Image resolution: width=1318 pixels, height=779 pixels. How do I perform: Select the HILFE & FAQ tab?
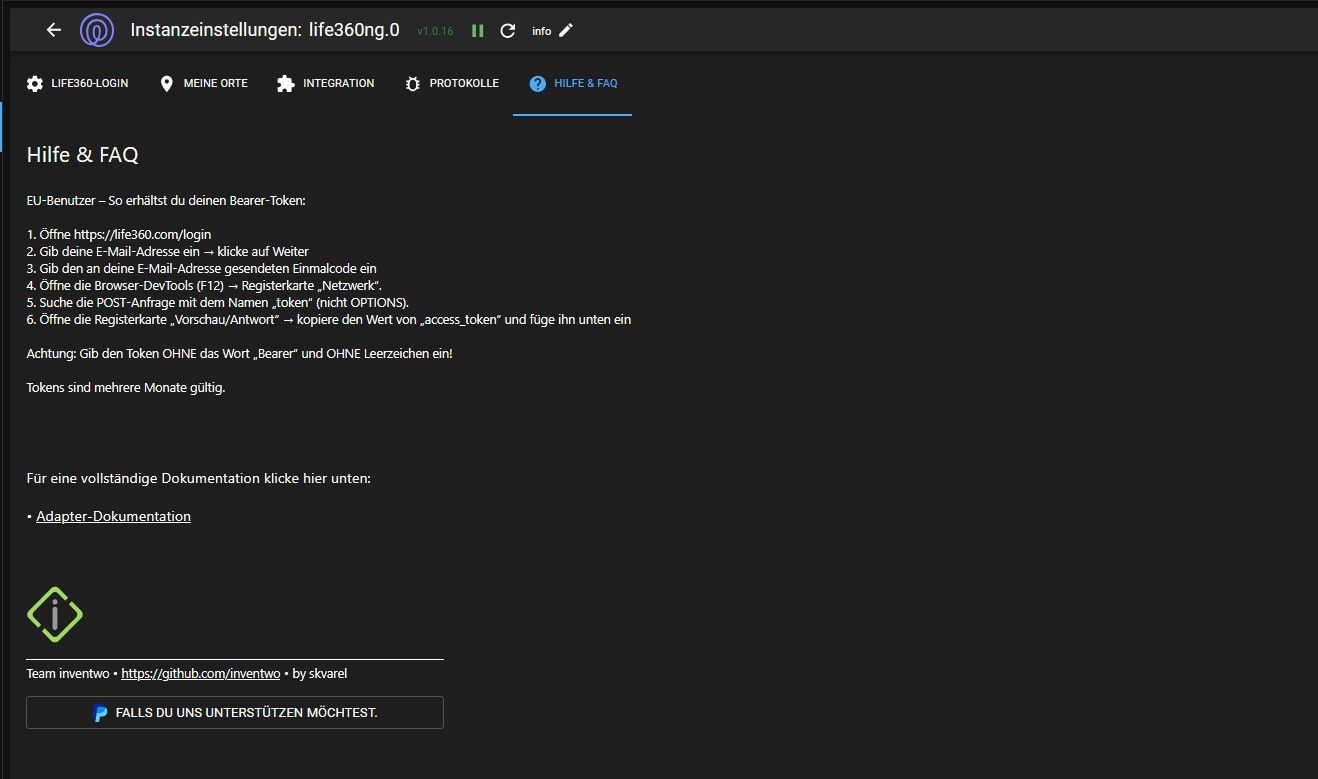(x=573, y=83)
